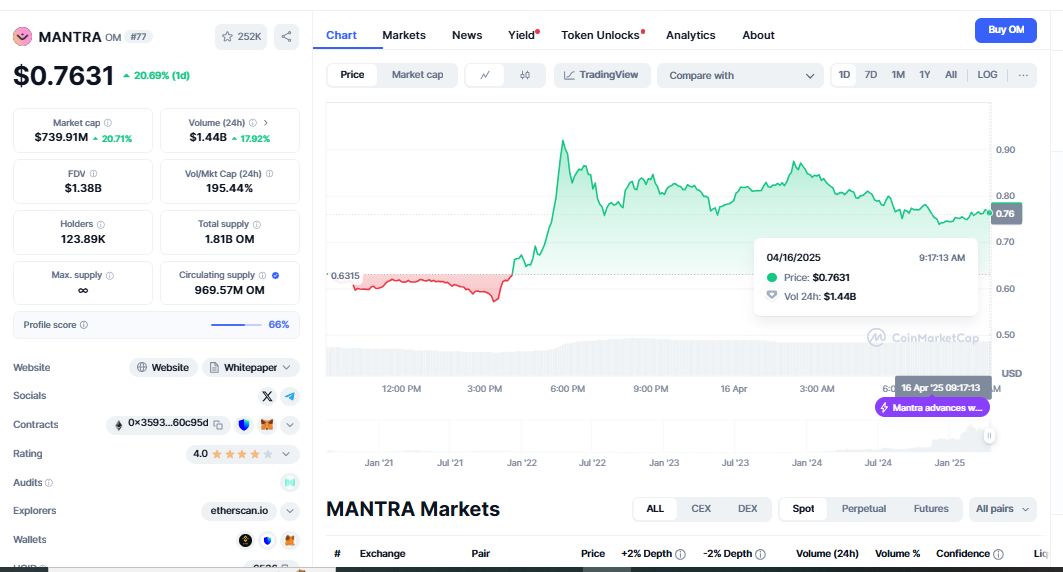This screenshot has height=572, width=1063.
Task: Open chart more options ellipsis
Action: click(x=1023, y=75)
